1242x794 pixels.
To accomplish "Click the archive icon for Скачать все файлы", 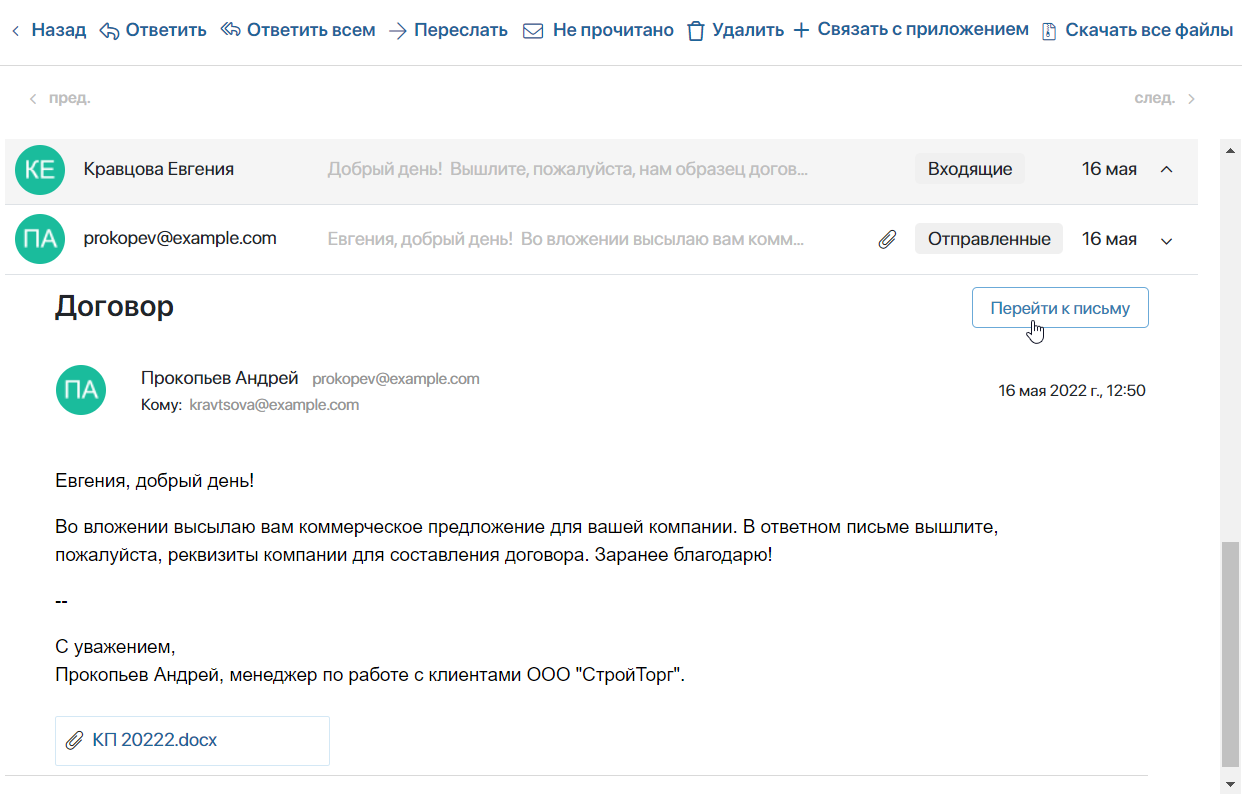I will pyautogui.click(x=1049, y=31).
